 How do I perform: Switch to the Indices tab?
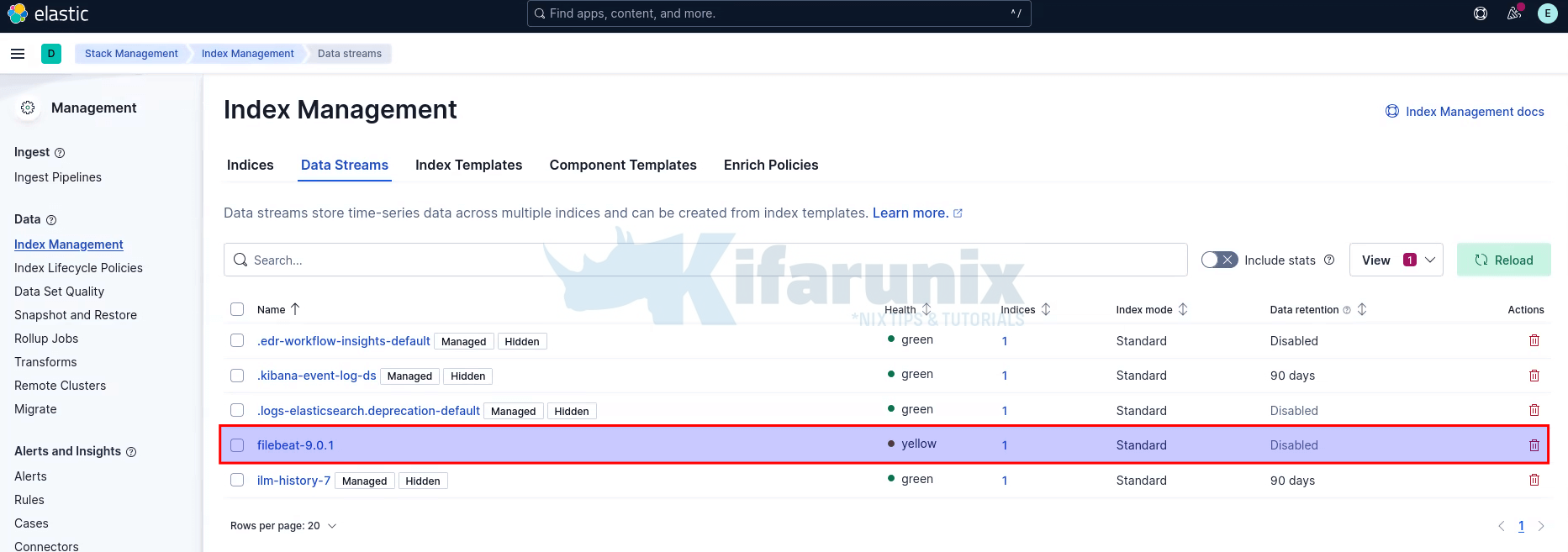(250, 166)
